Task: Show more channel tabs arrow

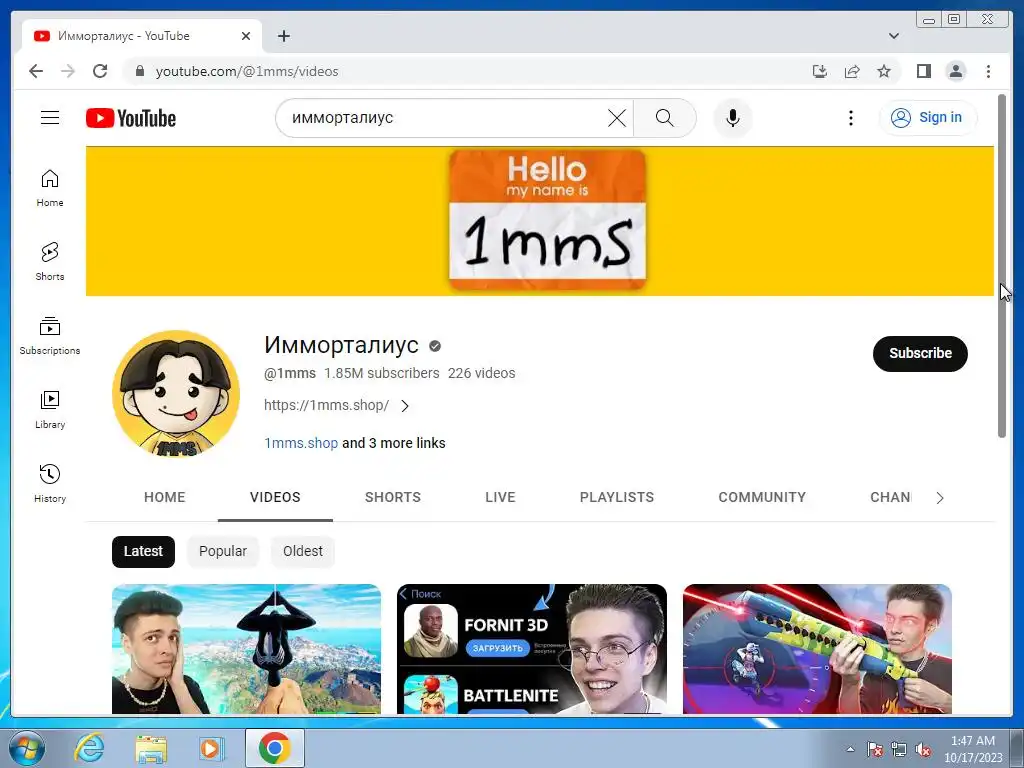Action: [940, 498]
